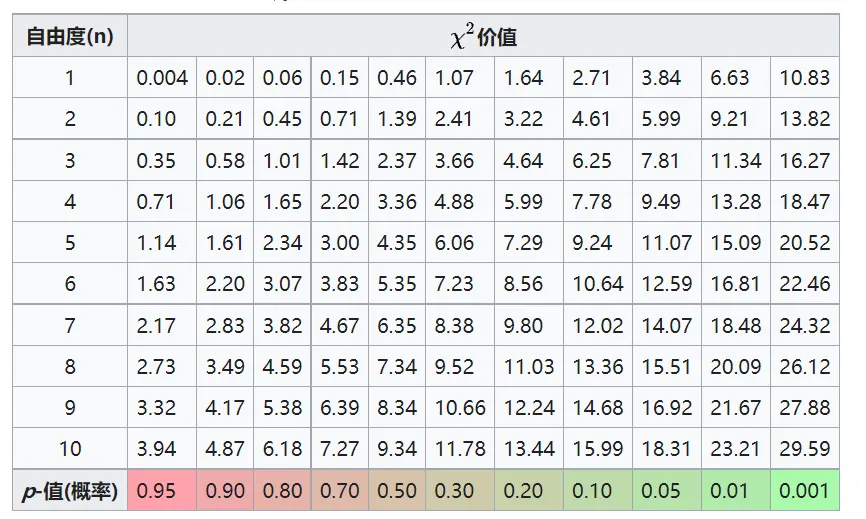The width and height of the screenshot is (866, 519).
Task: Click the p-值(概率) row label
Action: (x=70, y=491)
